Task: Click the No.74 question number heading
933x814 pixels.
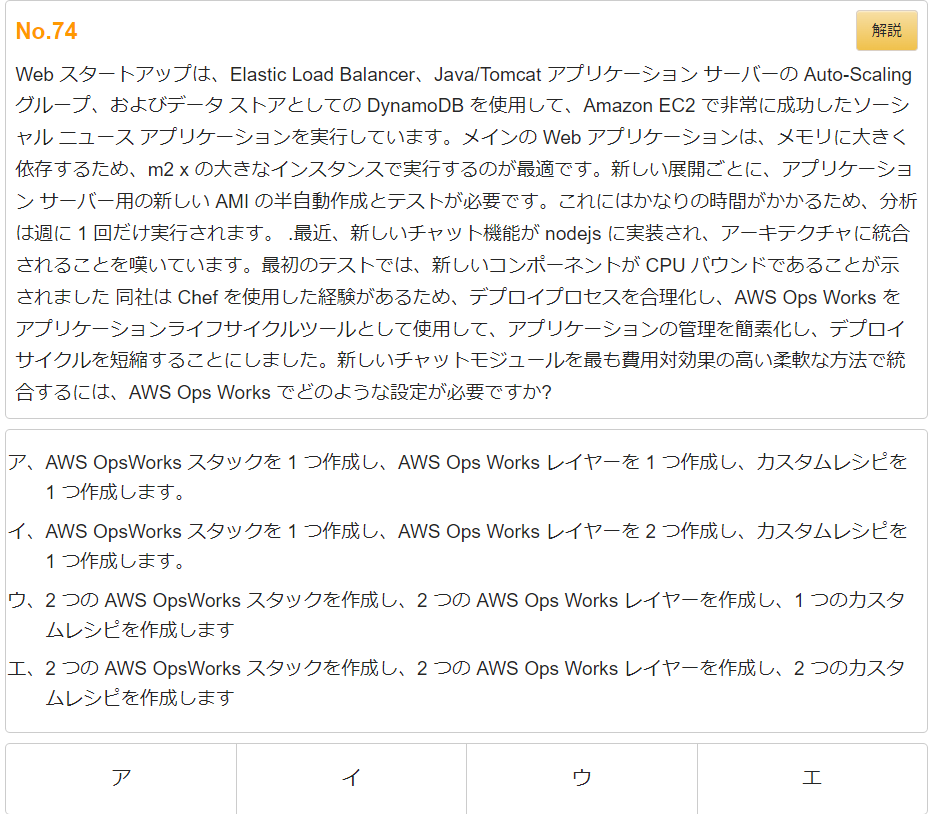Action: tap(46, 31)
